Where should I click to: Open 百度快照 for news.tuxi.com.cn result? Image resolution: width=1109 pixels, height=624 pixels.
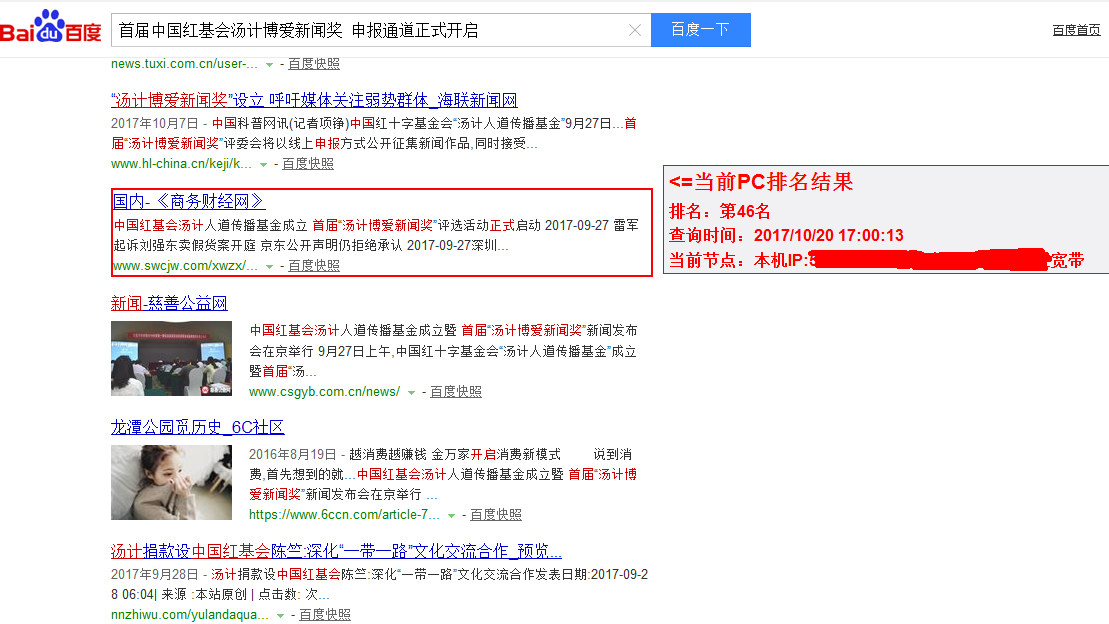313,64
